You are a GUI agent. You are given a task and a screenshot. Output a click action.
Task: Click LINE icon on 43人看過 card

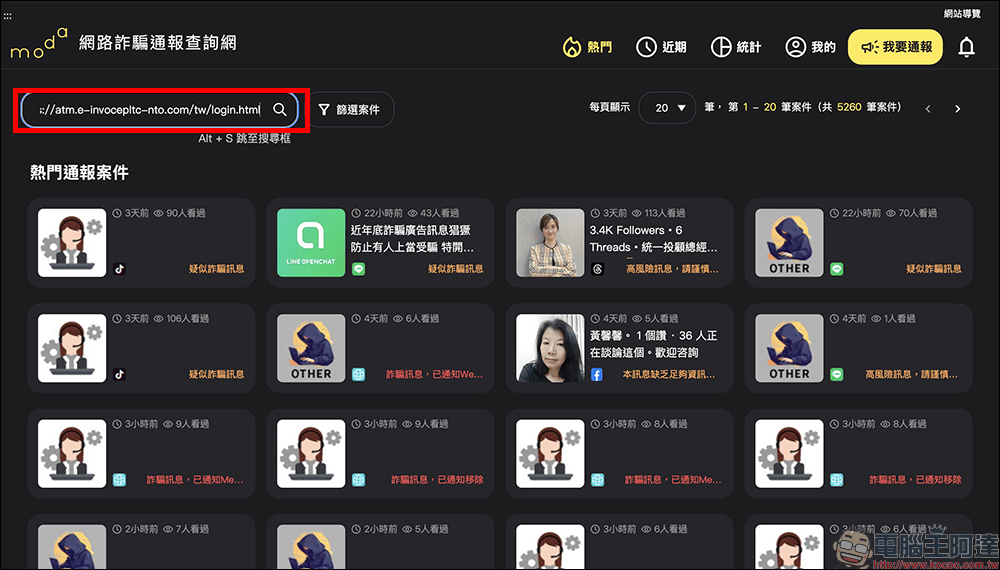click(358, 269)
